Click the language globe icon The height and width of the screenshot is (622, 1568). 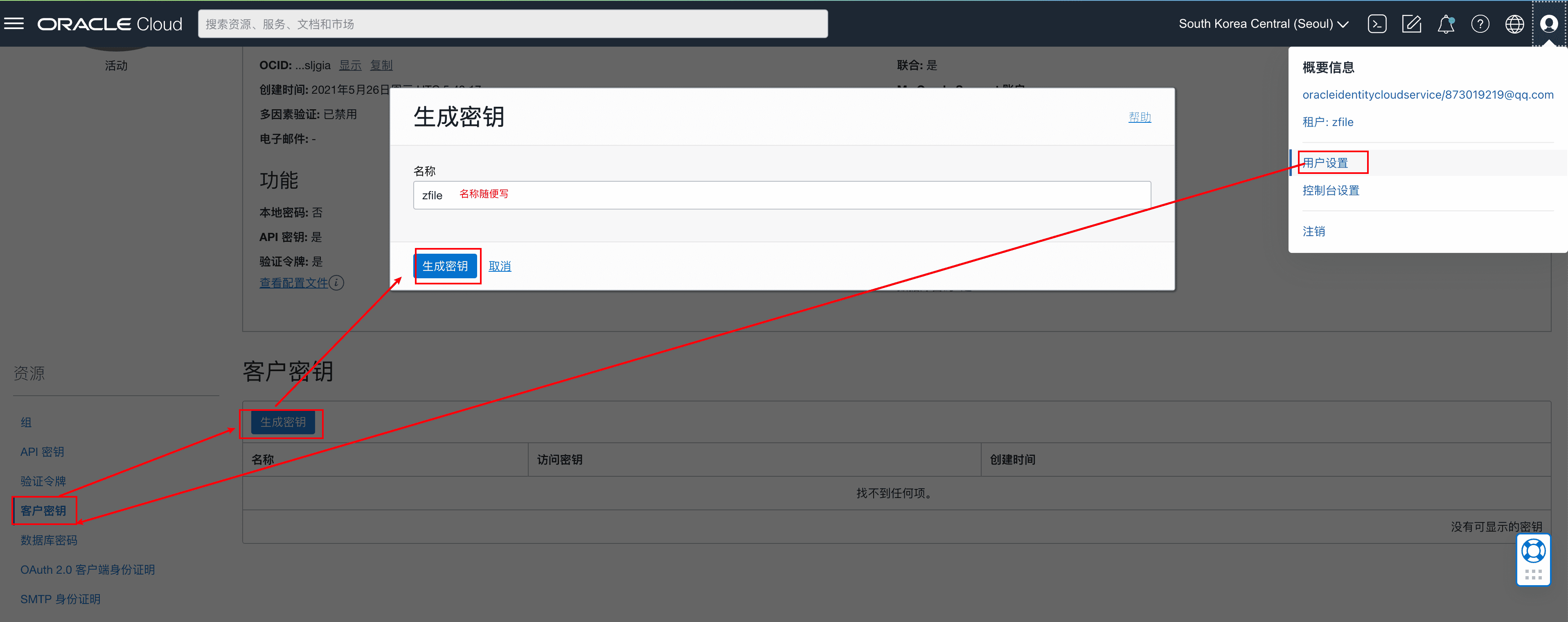(1514, 24)
